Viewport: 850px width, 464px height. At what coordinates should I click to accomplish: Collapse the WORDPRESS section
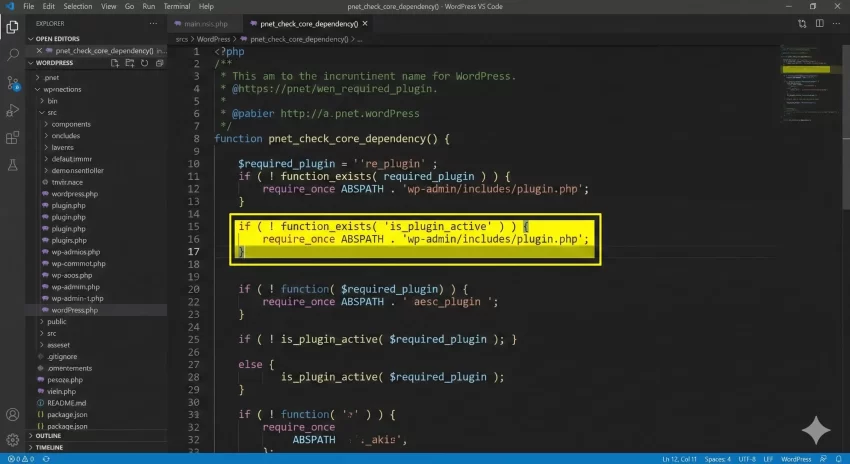click(54, 63)
